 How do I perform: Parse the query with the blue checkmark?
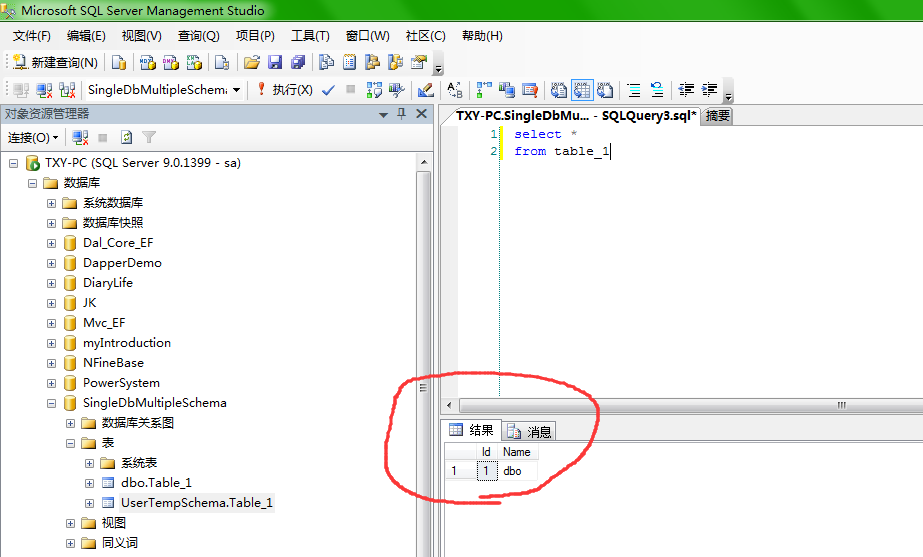[328, 90]
